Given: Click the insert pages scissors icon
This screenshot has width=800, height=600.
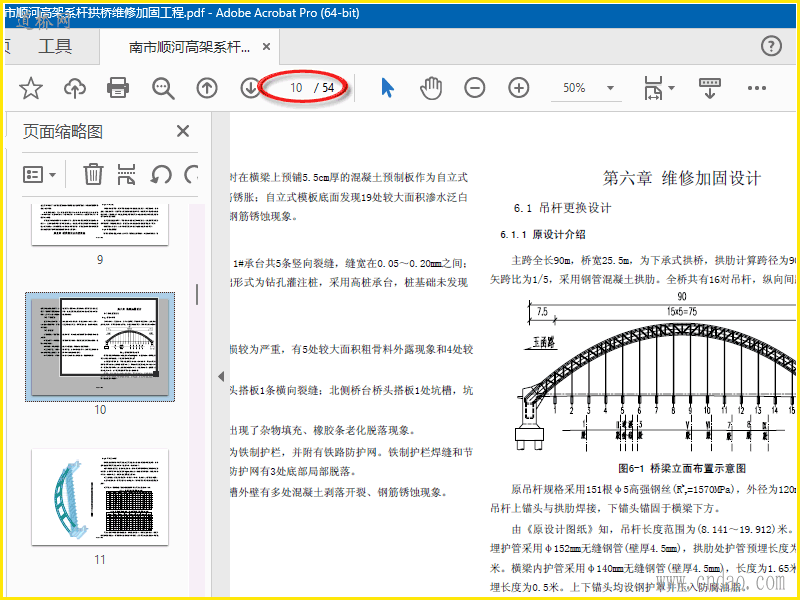Looking at the screenshot, I should pos(126,174).
